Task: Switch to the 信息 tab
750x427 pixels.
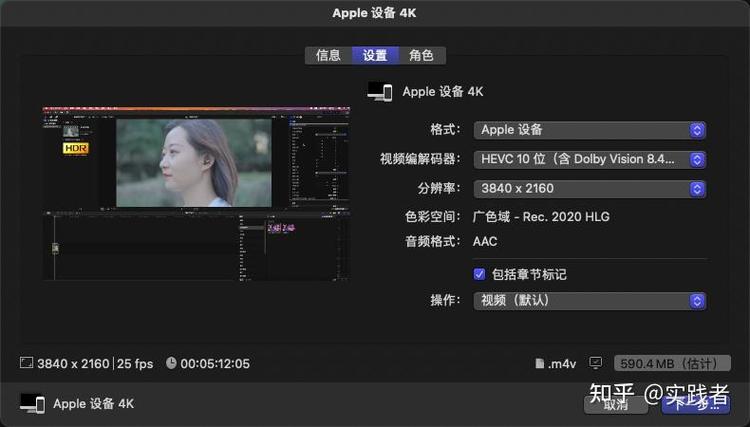Action: [328, 55]
